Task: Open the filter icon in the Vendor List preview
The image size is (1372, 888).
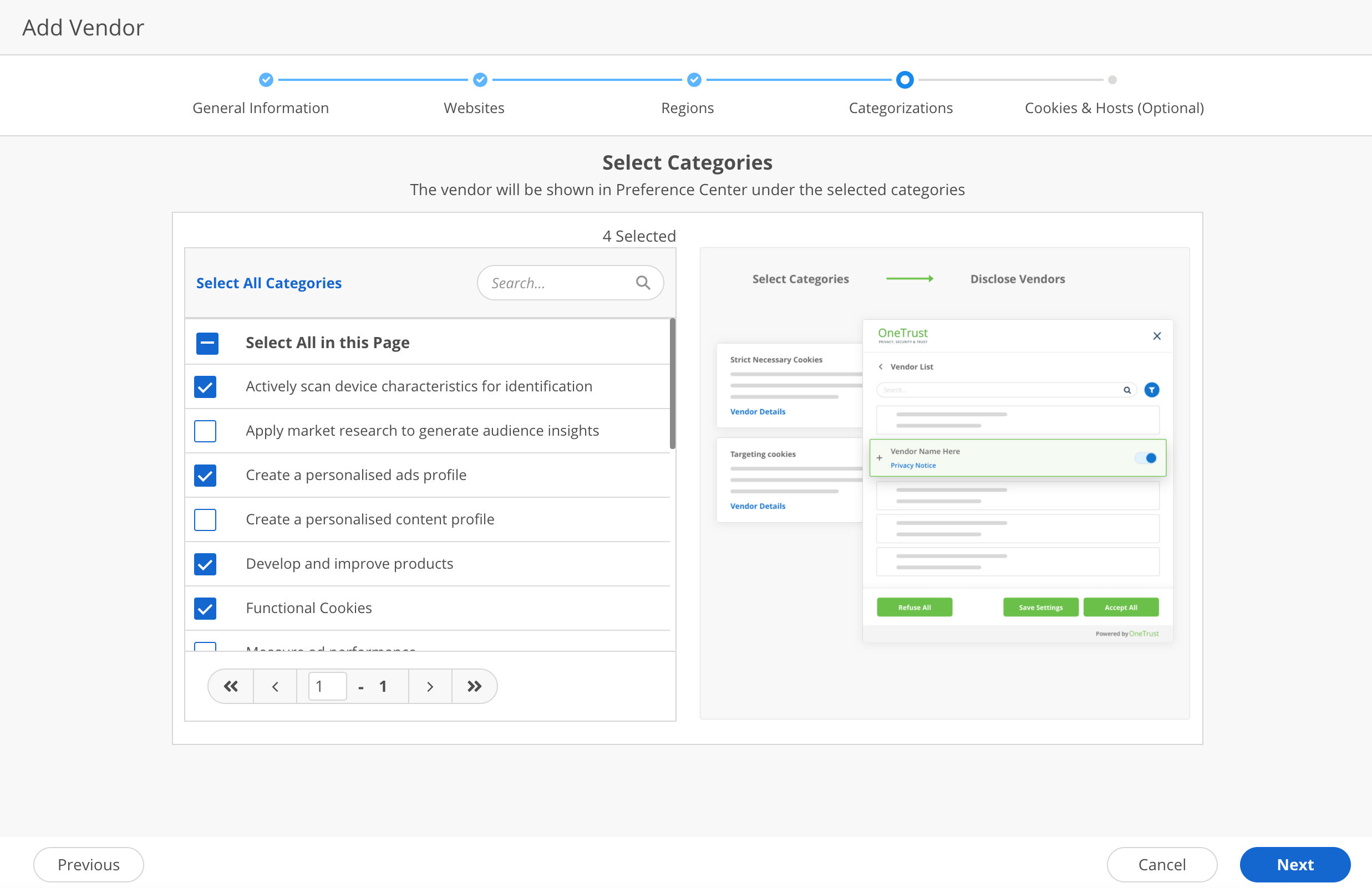Action: 1152,390
